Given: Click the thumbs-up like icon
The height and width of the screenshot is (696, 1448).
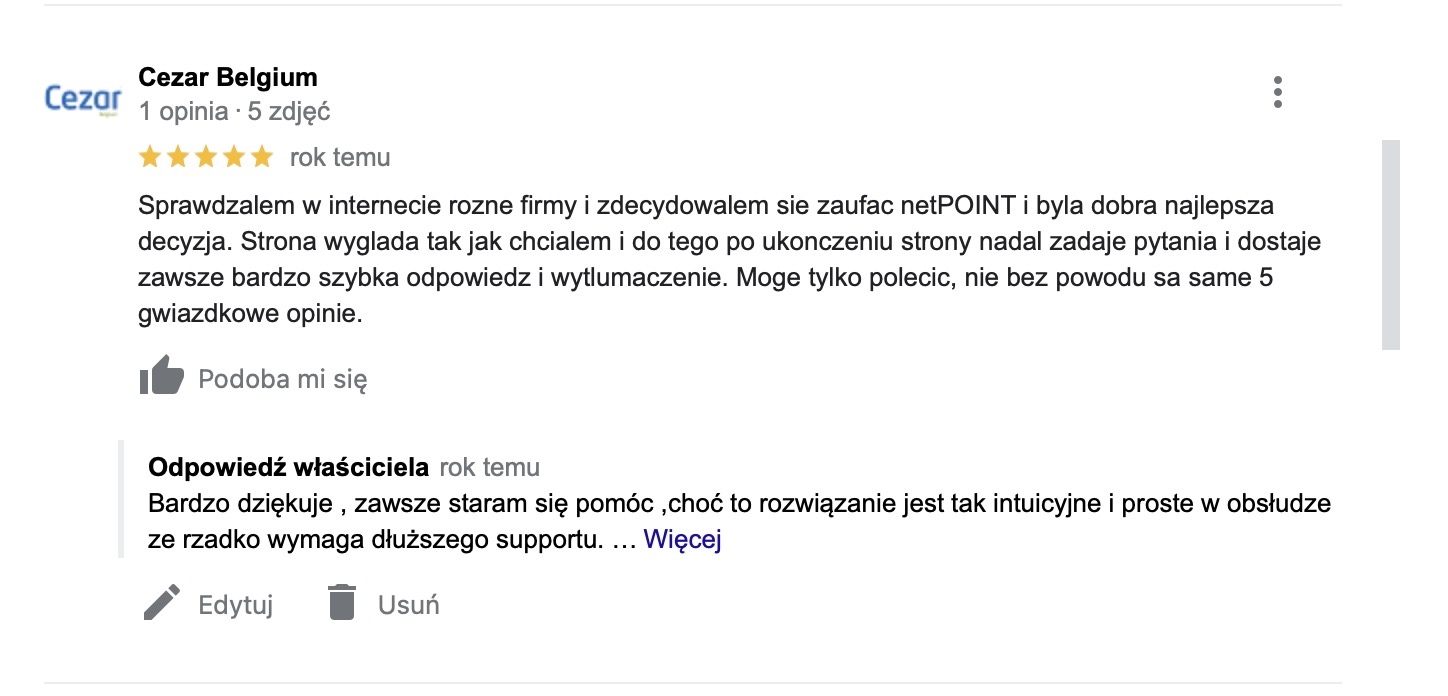Looking at the screenshot, I should 162,378.
